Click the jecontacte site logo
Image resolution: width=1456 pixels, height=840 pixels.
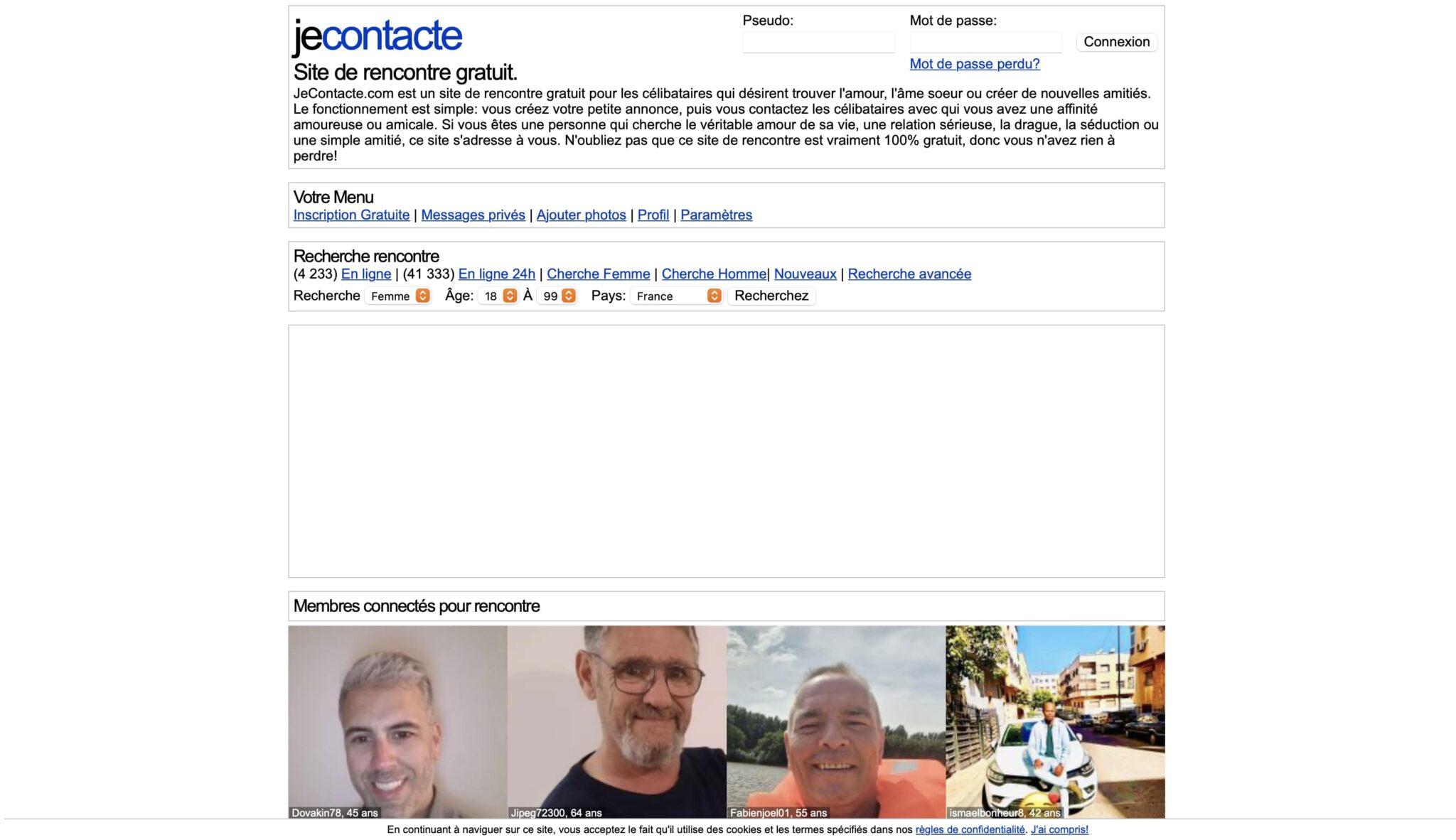pyautogui.click(x=378, y=36)
